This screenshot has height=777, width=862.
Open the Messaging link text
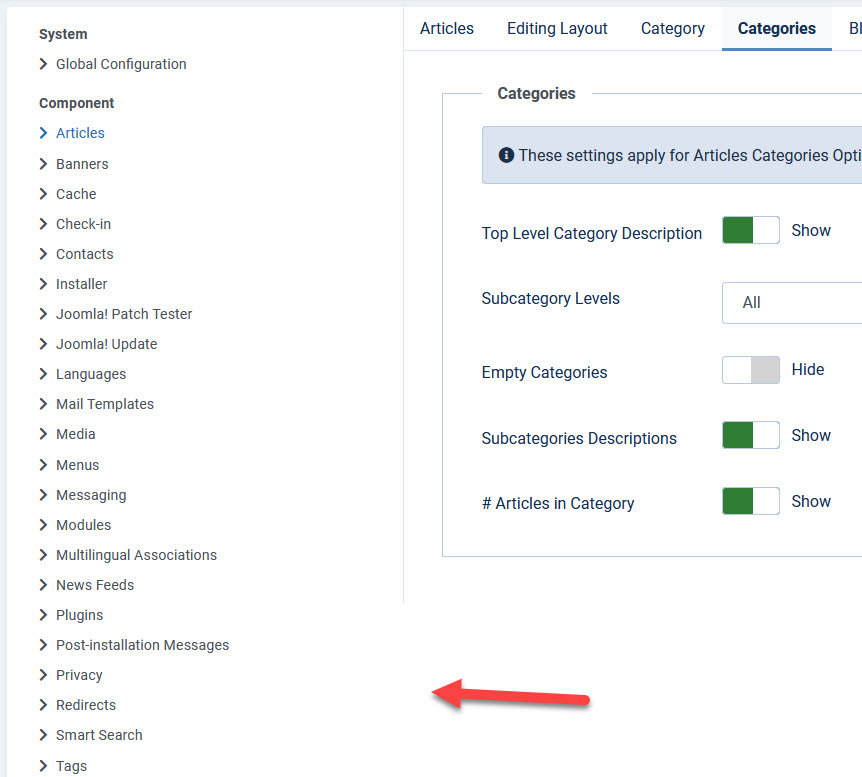pyautogui.click(x=91, y=495)
